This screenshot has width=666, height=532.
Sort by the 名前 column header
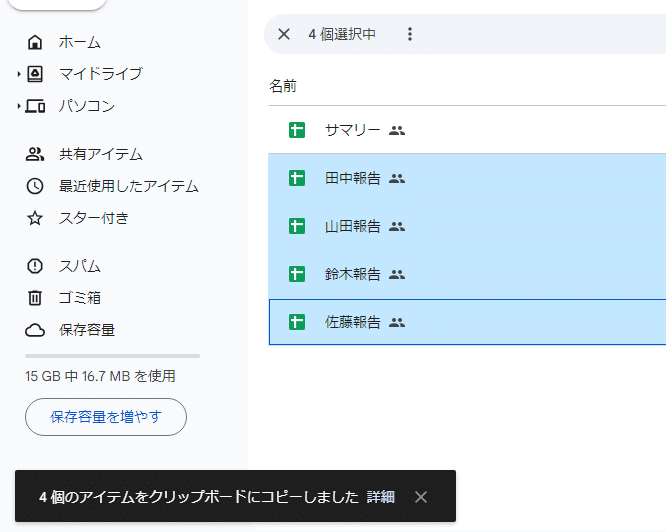click(x=283, y=86)
